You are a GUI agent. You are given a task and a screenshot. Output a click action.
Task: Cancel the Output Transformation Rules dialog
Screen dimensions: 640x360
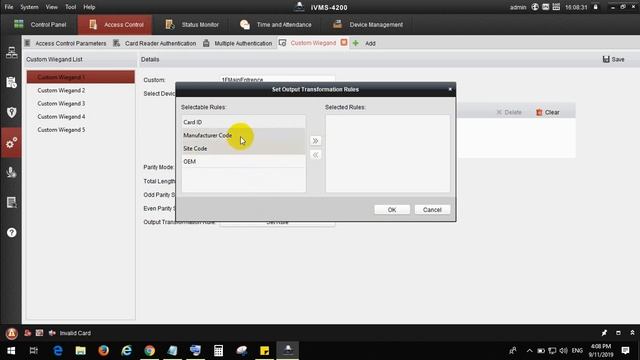tap(432, 209)
